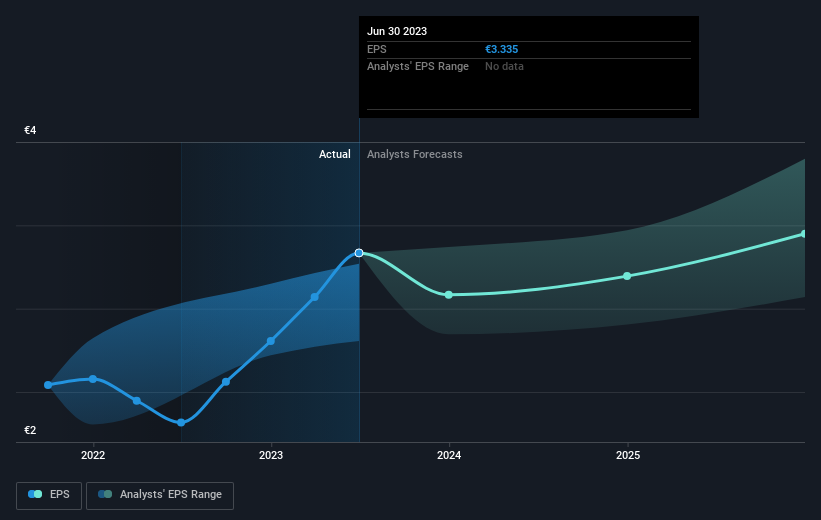Toggle the Analysts' EPS Range legend button

160,495
